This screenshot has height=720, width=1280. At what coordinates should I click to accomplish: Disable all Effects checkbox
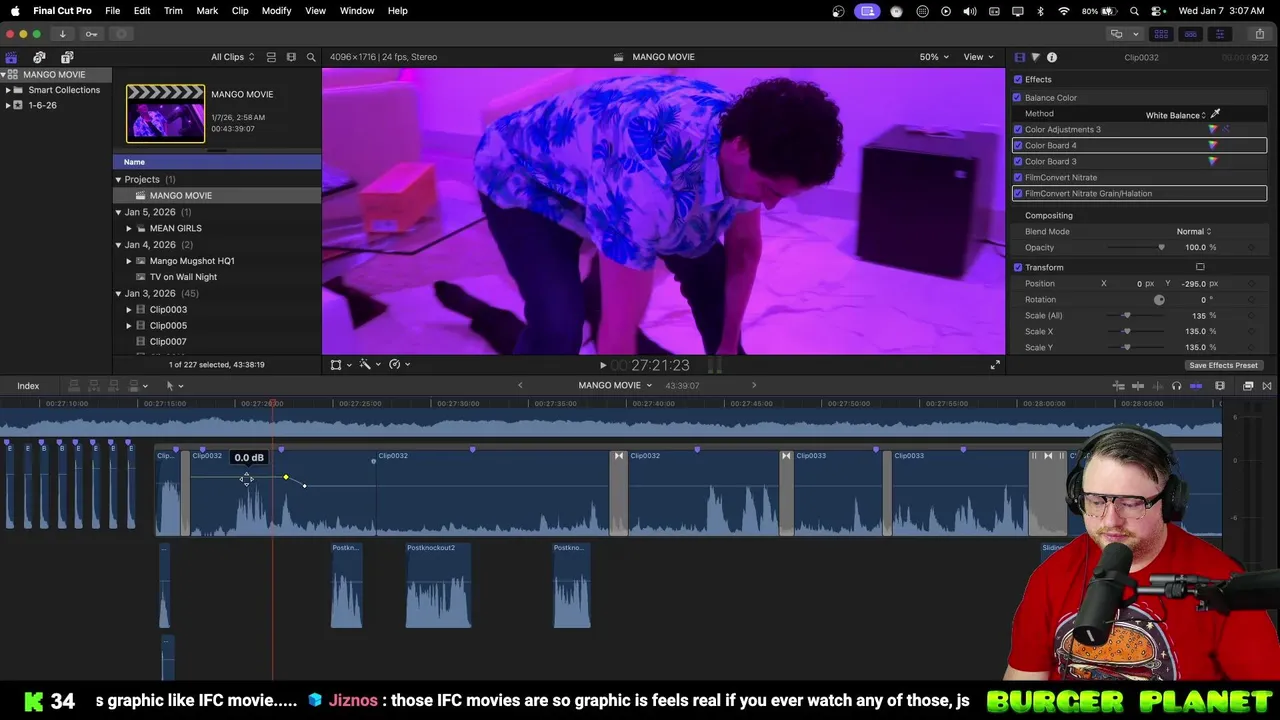1018,79
